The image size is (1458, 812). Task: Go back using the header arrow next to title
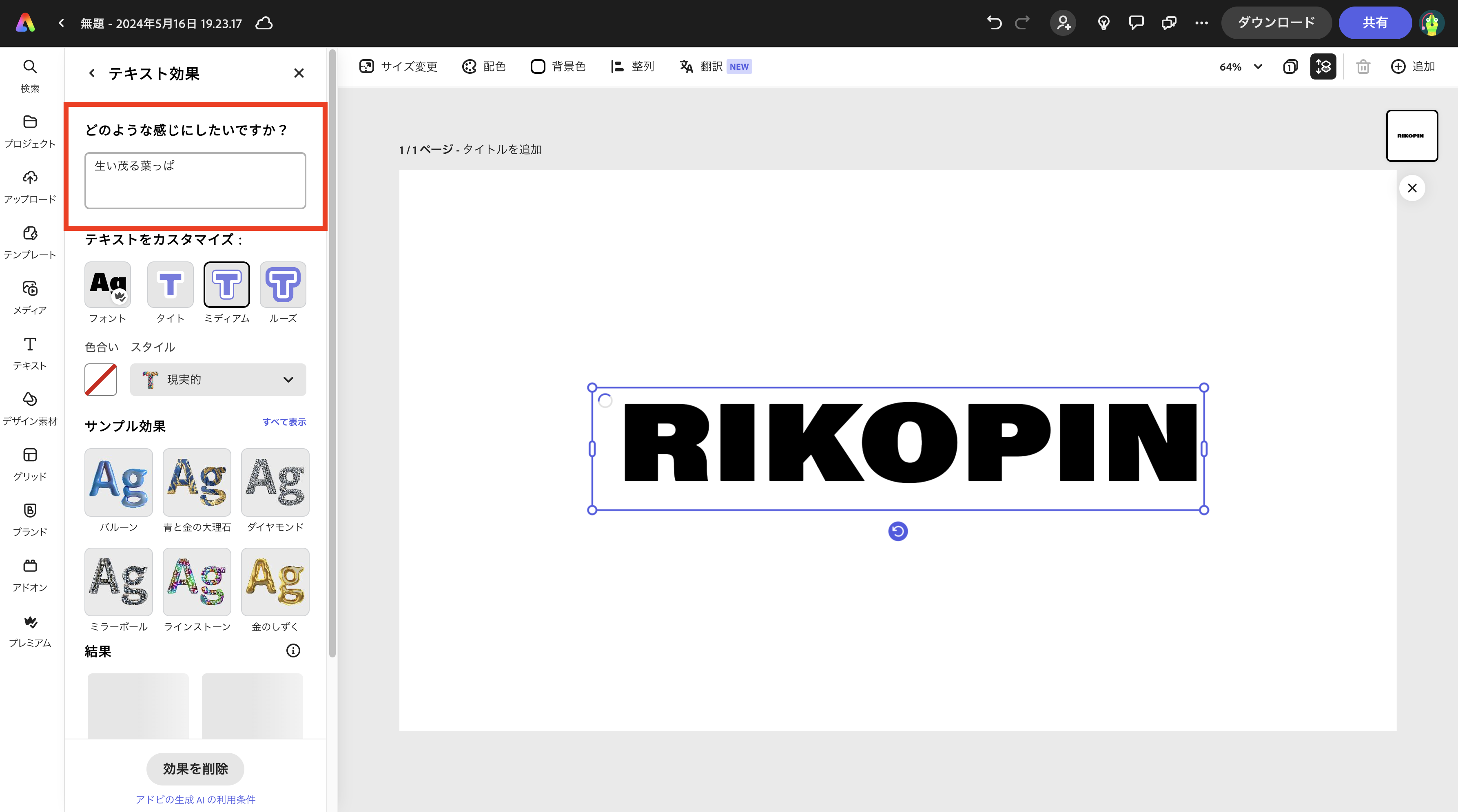pos(61,23)
